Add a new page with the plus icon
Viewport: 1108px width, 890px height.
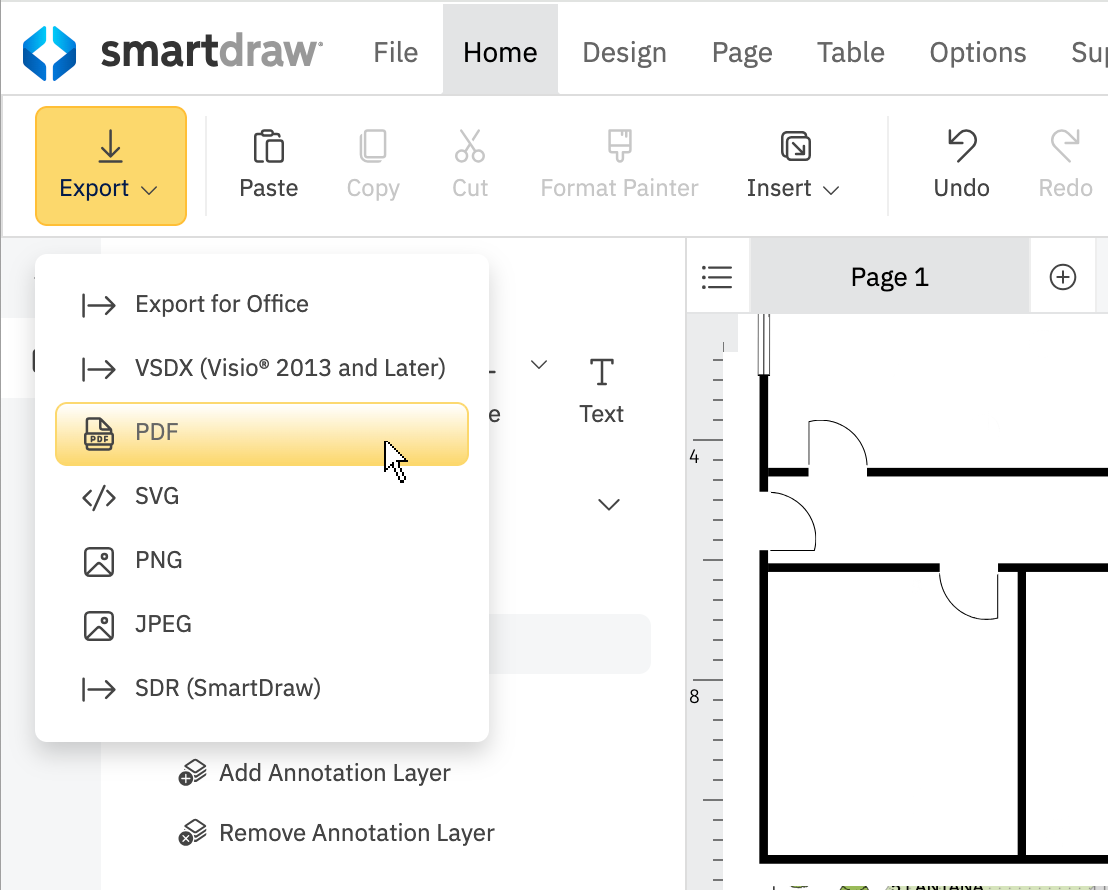[1063, 276]
